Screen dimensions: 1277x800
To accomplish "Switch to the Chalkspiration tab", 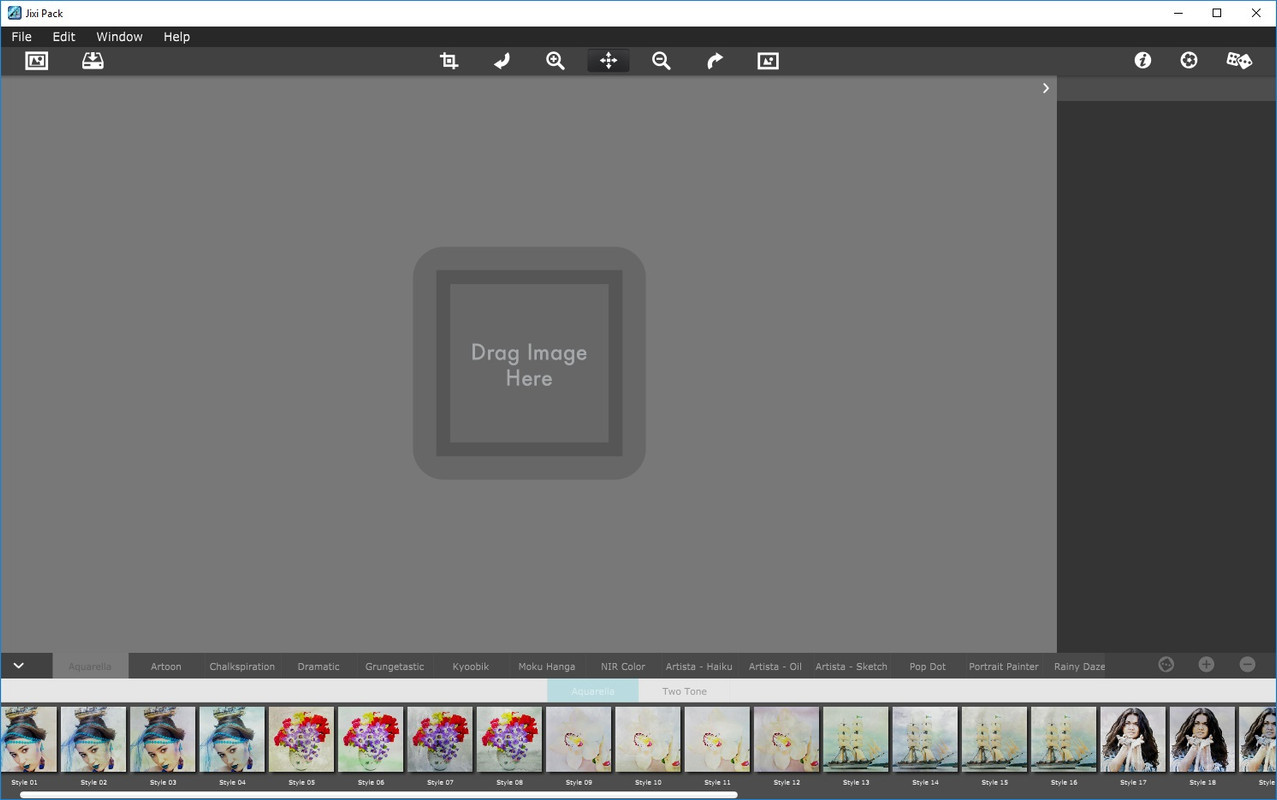I will [x=242, y=666].
